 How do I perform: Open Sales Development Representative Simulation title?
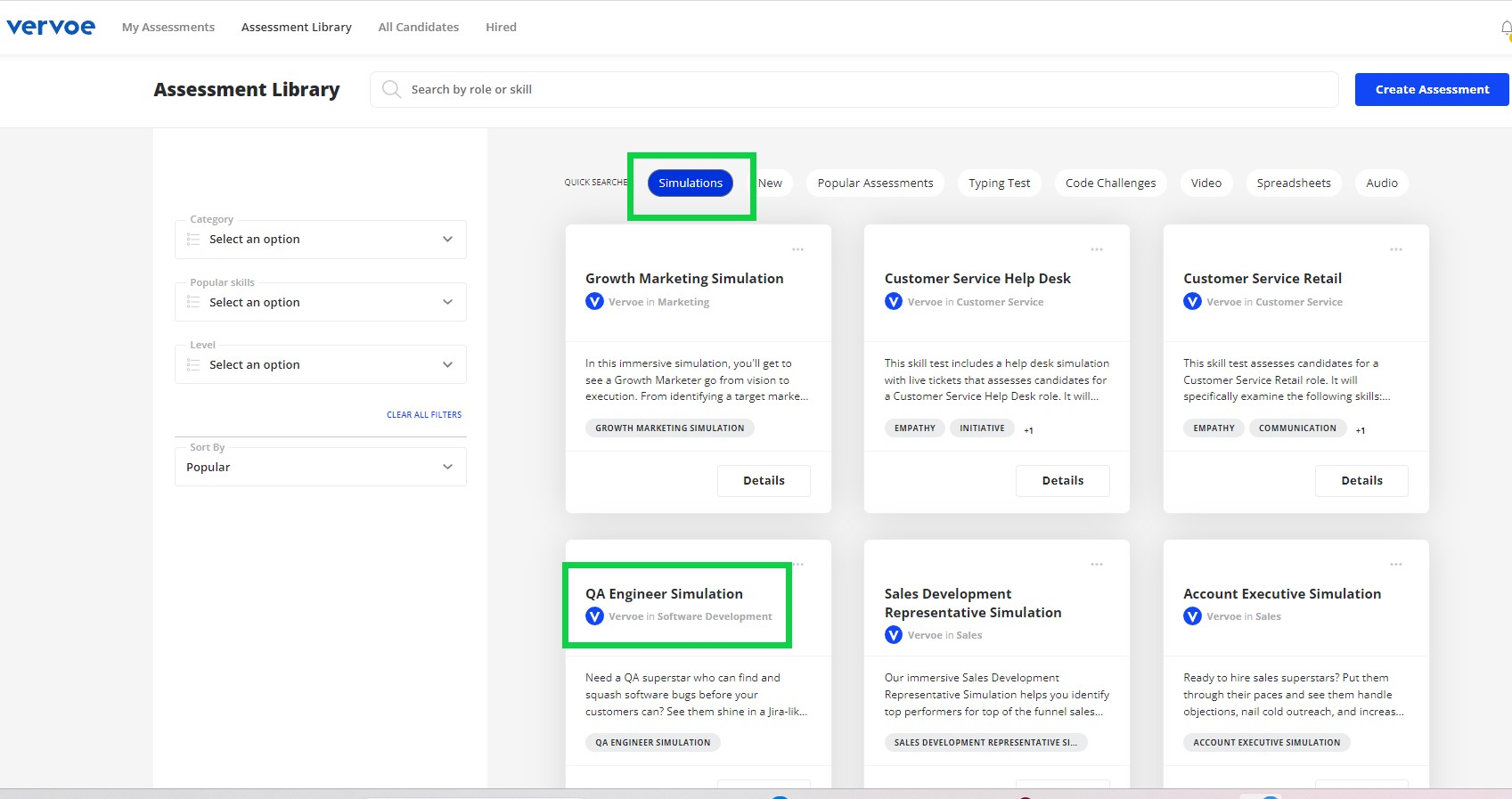[973, 603]
